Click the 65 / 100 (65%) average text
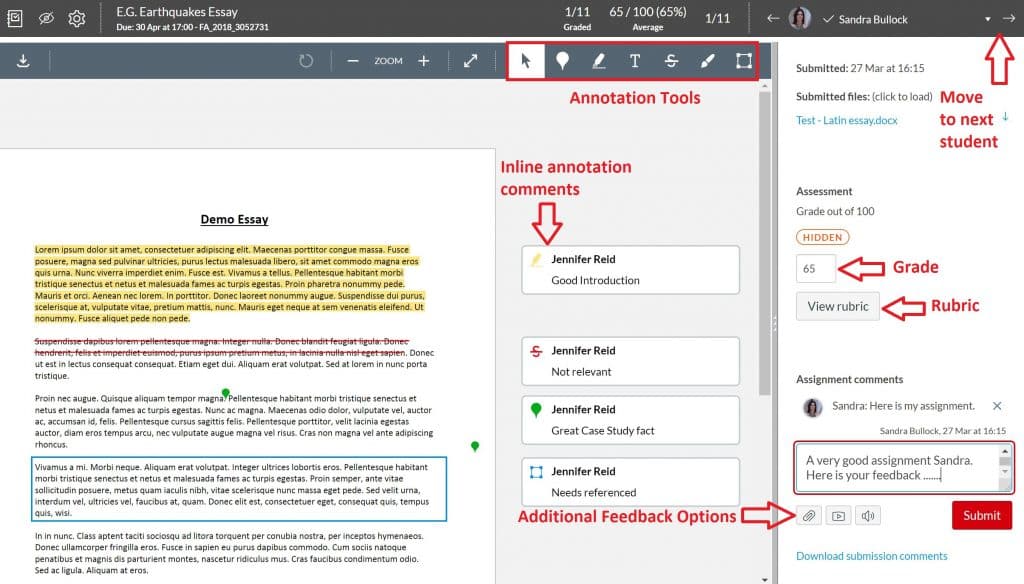 pos(647,12)
